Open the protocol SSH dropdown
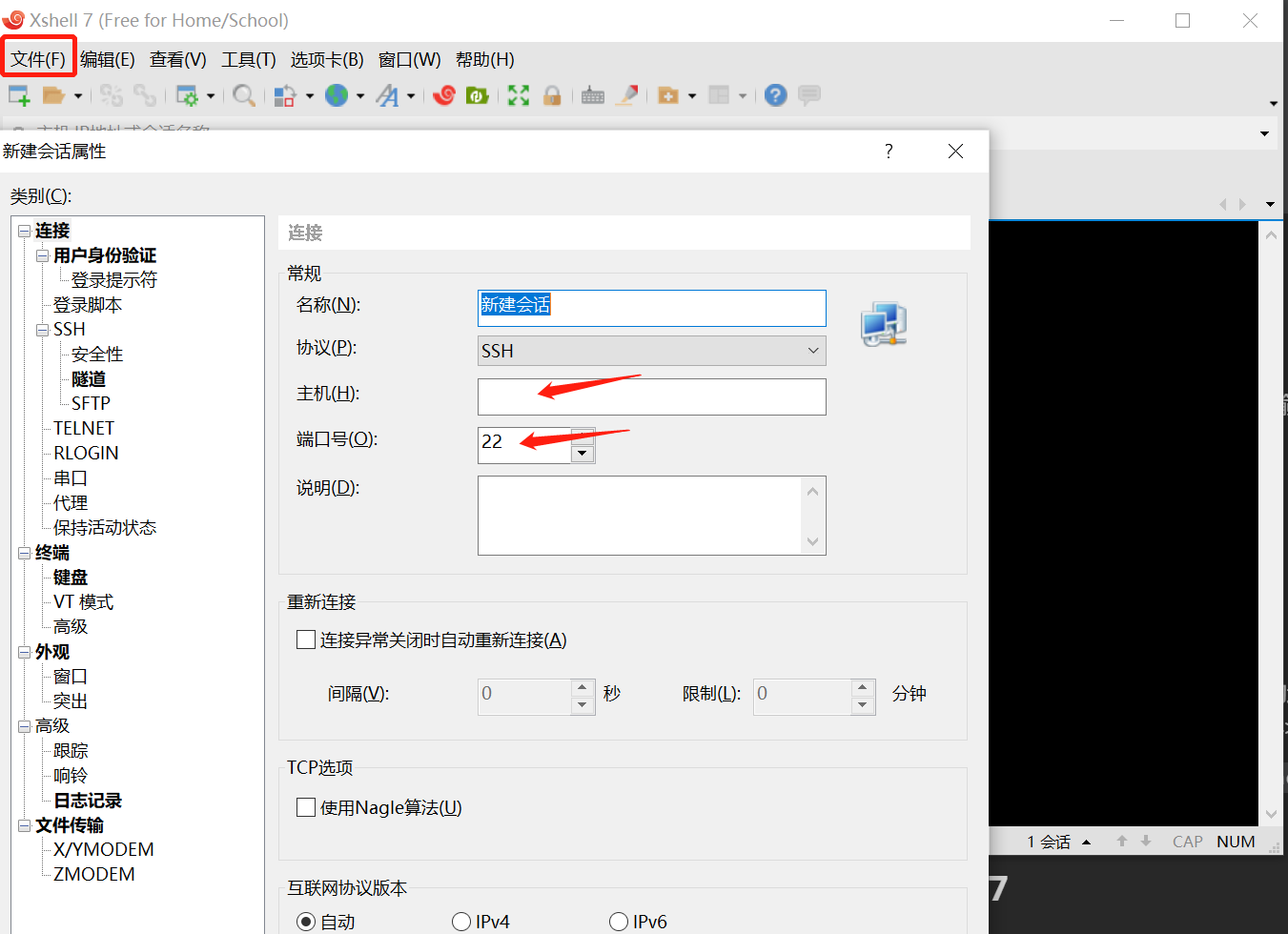1288x934 pixels. point(651,351)
